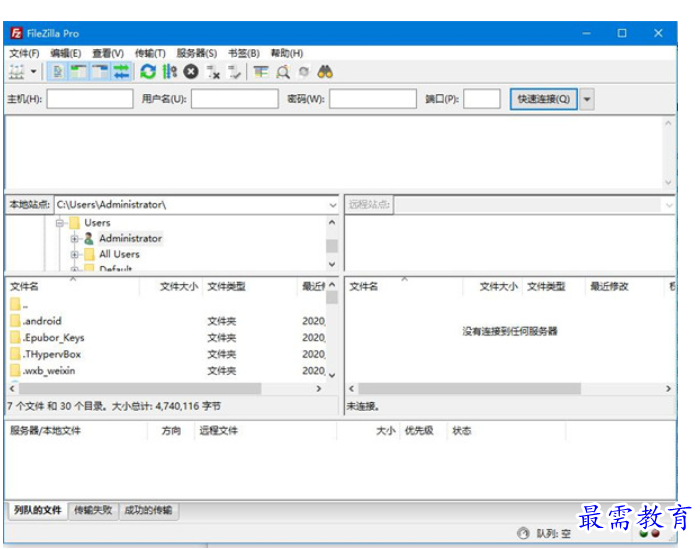Open the quickconnect history dropdown arrow

click(x=587, y=99)
